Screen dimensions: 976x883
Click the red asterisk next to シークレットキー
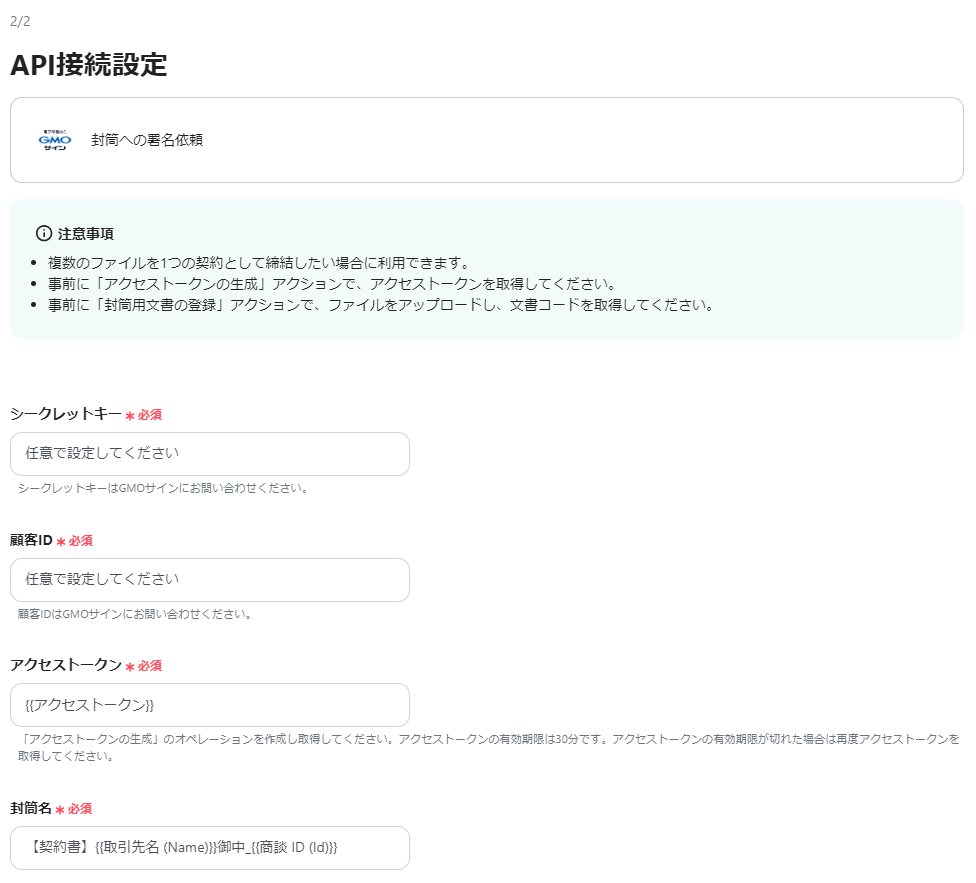click(x=130, y=415)
